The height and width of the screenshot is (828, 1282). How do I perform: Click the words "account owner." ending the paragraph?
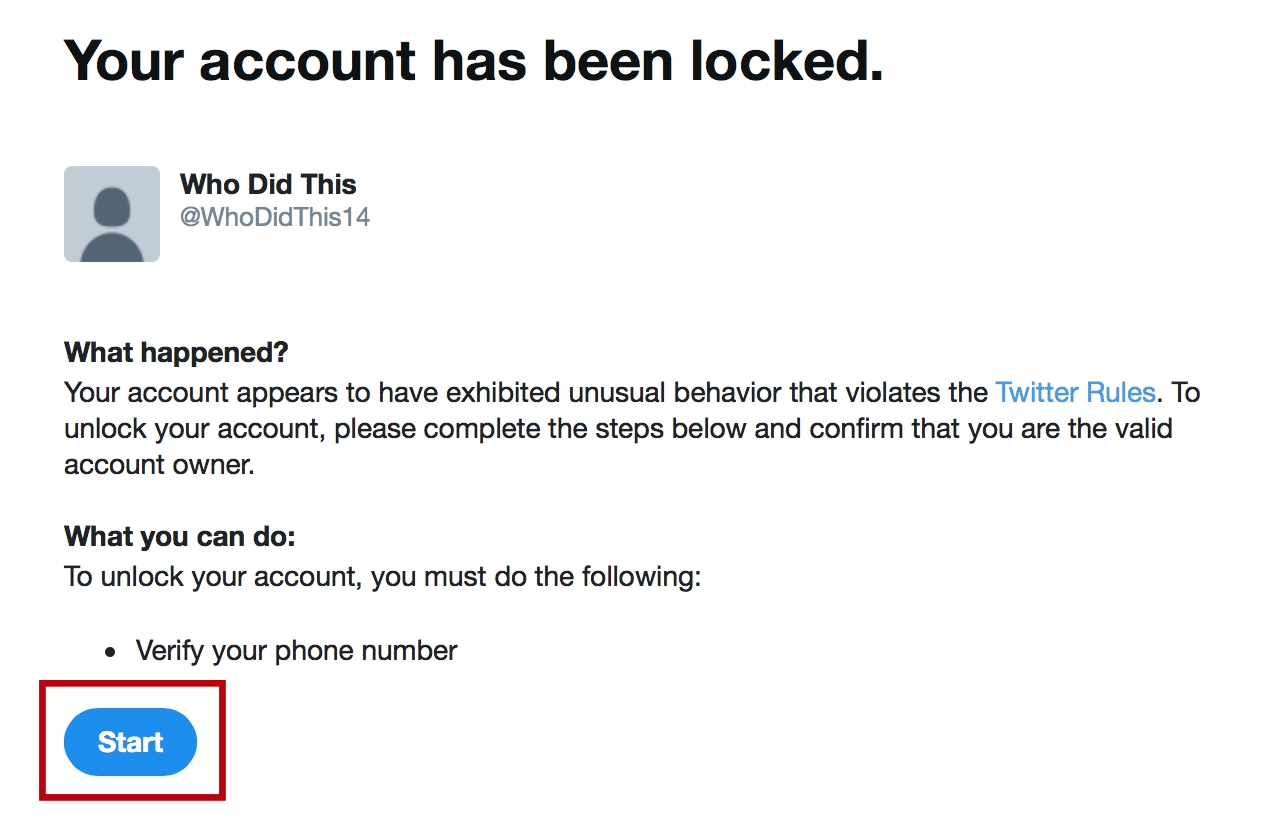pyautogui.click(x=160, y=466)
